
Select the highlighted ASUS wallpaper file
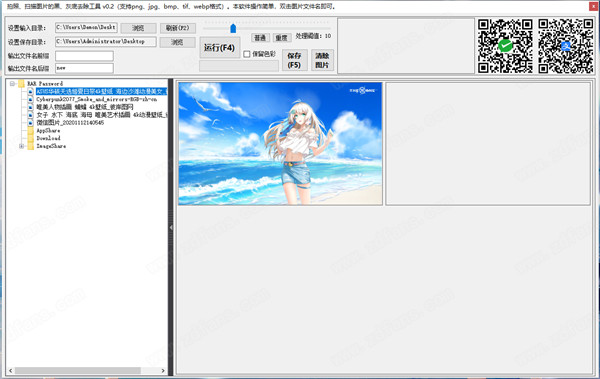[101, 91]
